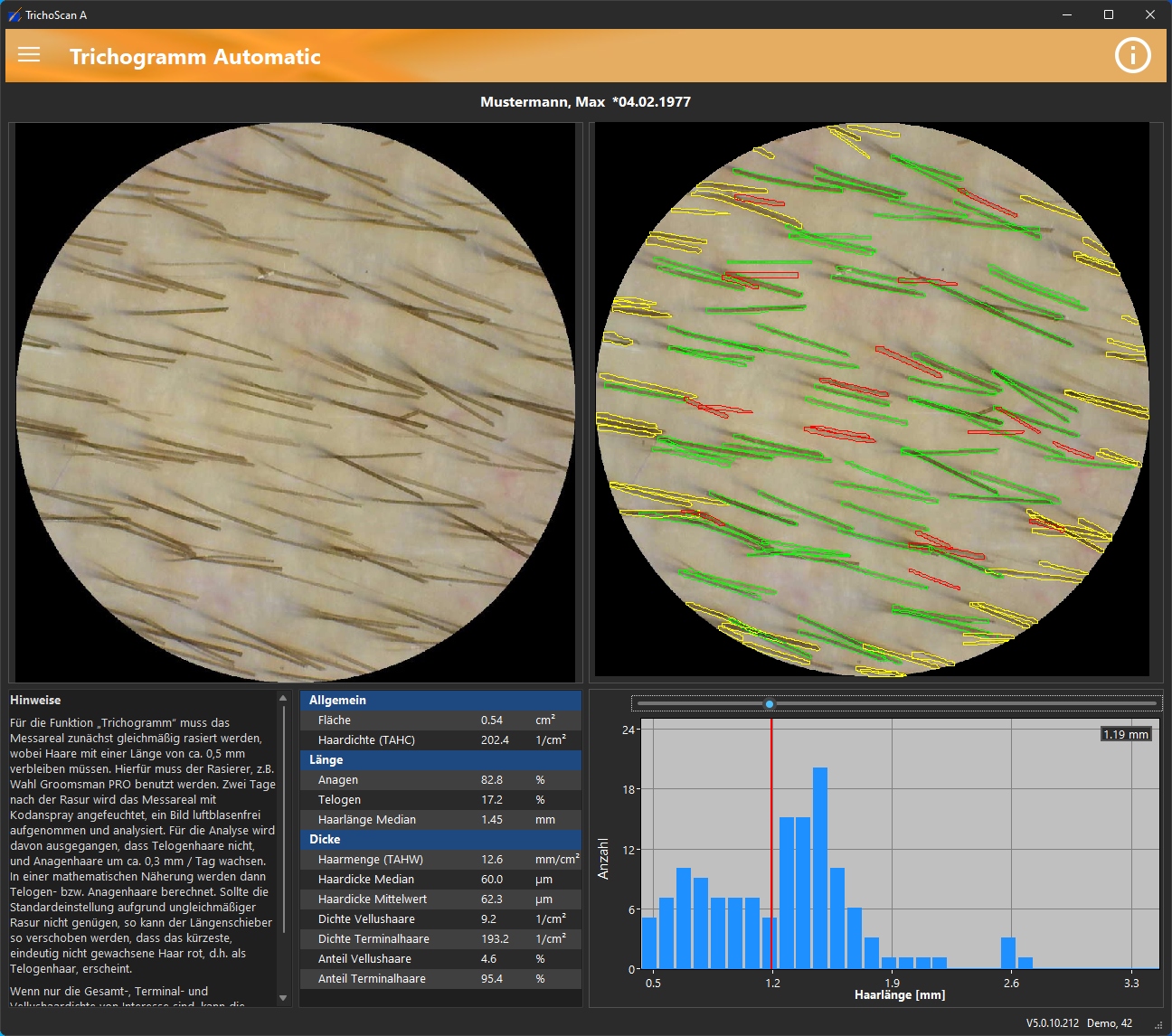Select the Haardichte (TAHC) row
This screenshot has height=1036, width=1172.
pos(440,740)
